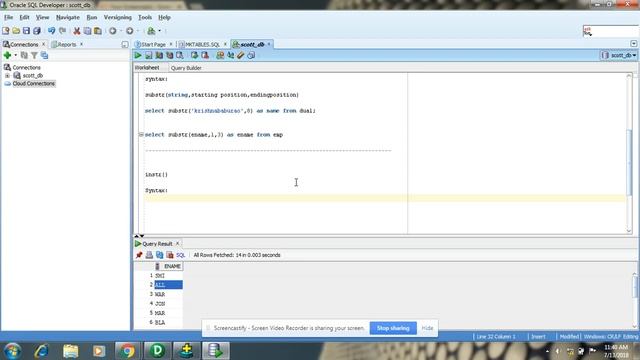
Task: Click the Unshared SQL Worksheet icon
Action: 220,55
